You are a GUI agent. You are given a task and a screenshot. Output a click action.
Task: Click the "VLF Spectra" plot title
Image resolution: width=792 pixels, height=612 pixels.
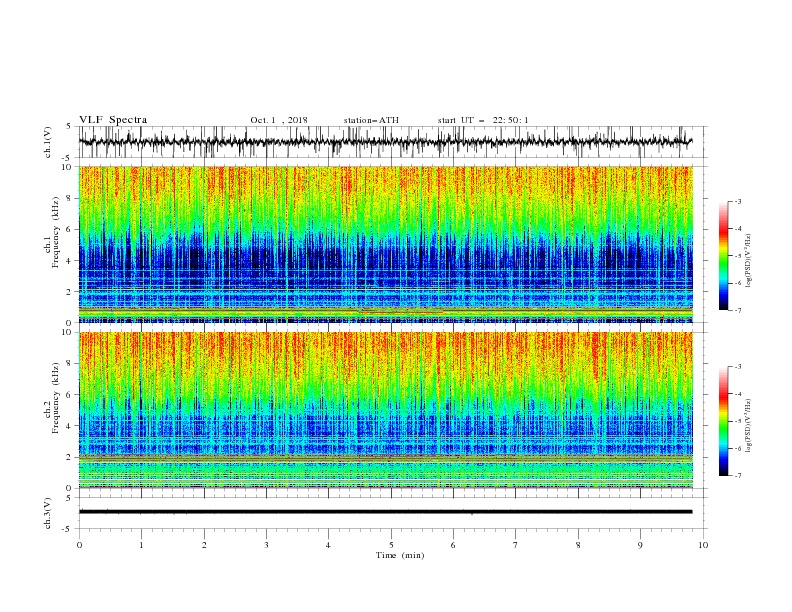pyautogui.click(x=113, y=120)
